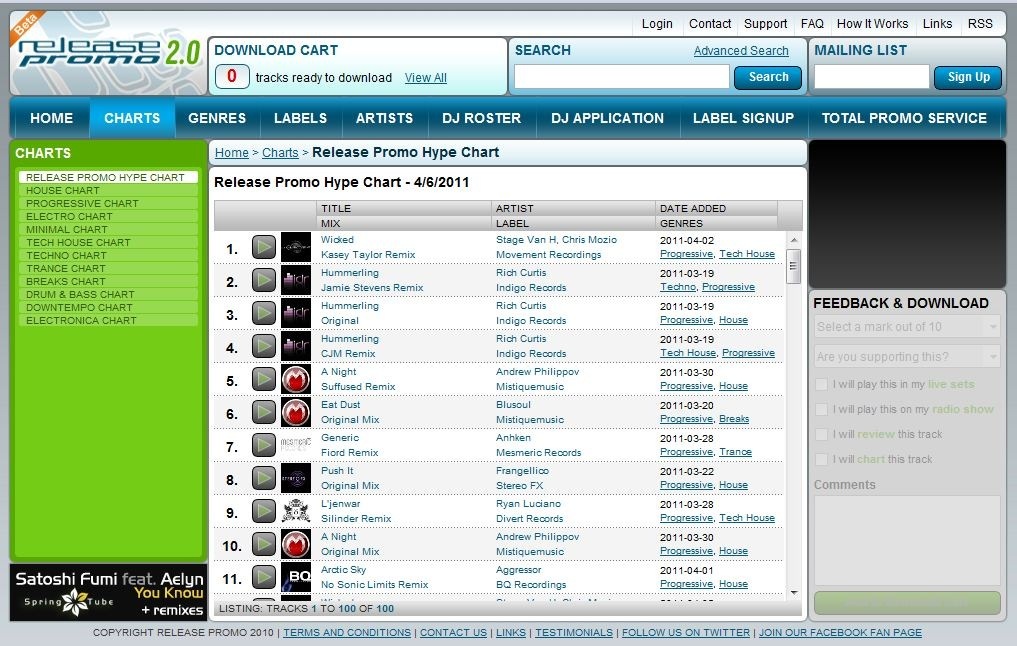Open How It Works link
1017x646 pixels.
point(872,24)
